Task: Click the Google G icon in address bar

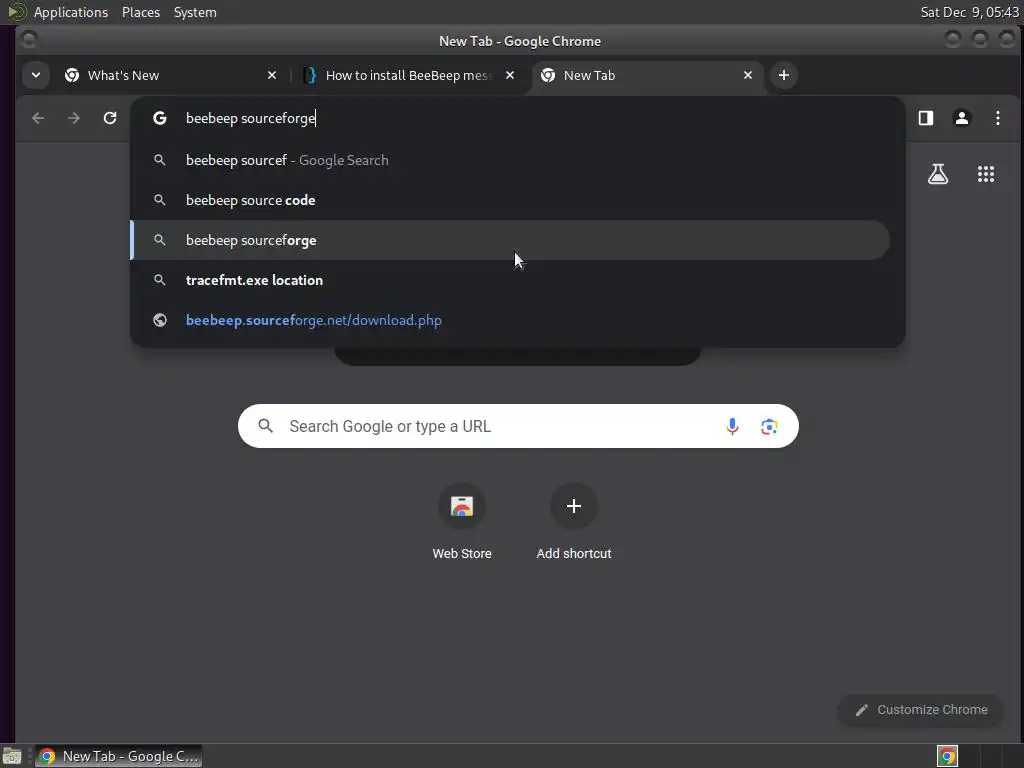Action: pos(159,118)
